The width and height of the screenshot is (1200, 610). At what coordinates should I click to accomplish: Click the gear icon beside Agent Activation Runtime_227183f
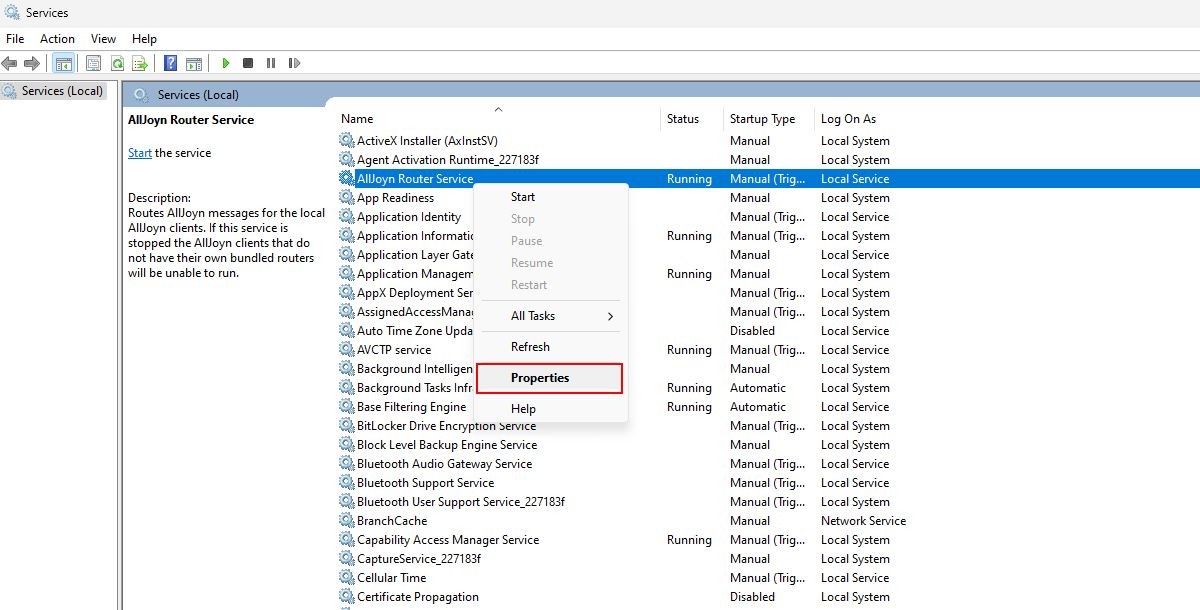click(347, 160)
